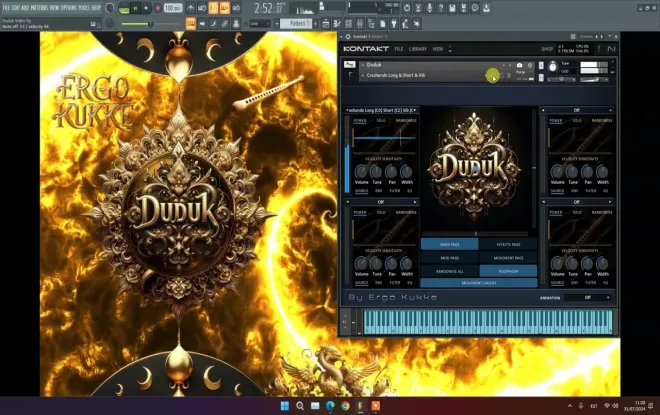Click the RANDOMISE ALL button
Image resolution: width=660 pixels, height=415 pixels.
(450, 271)
